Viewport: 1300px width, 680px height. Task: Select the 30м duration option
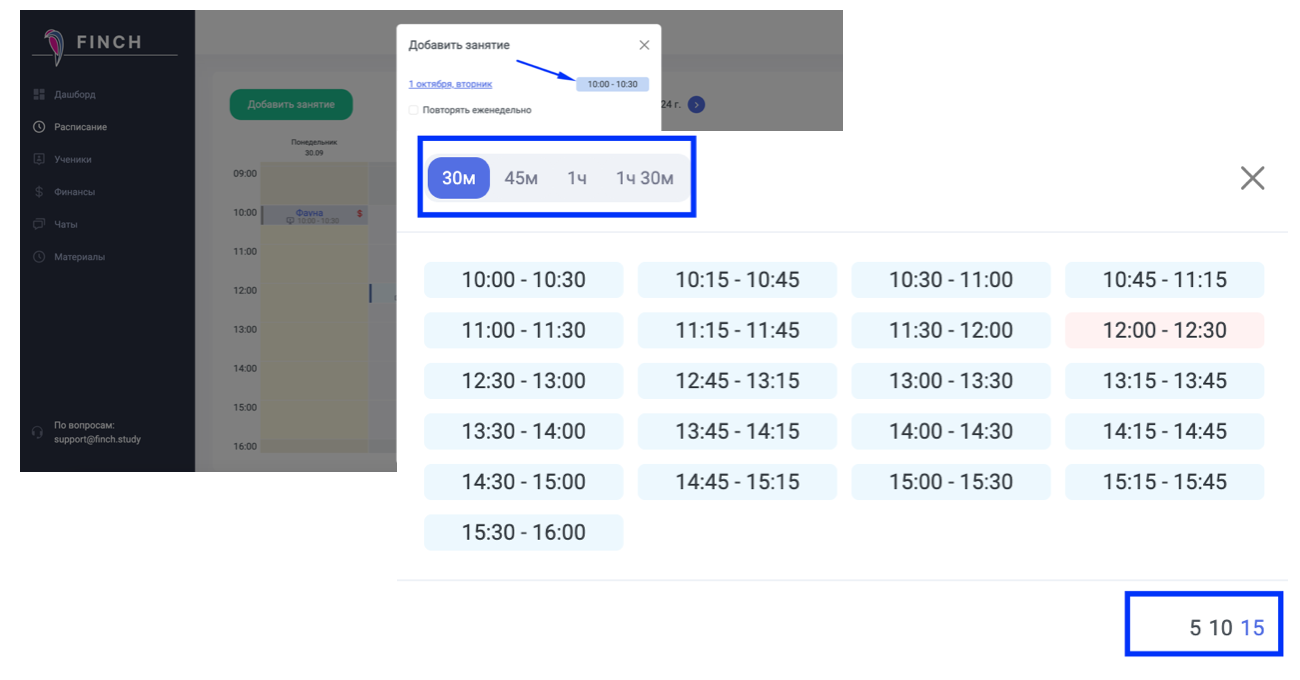459,179
